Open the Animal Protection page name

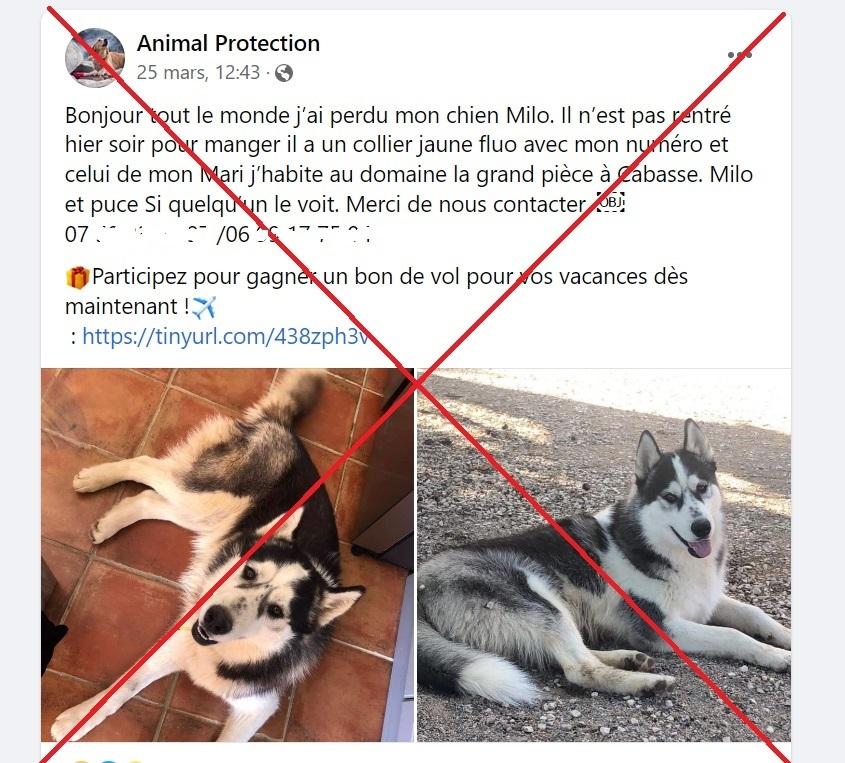[x=228, y=44]
